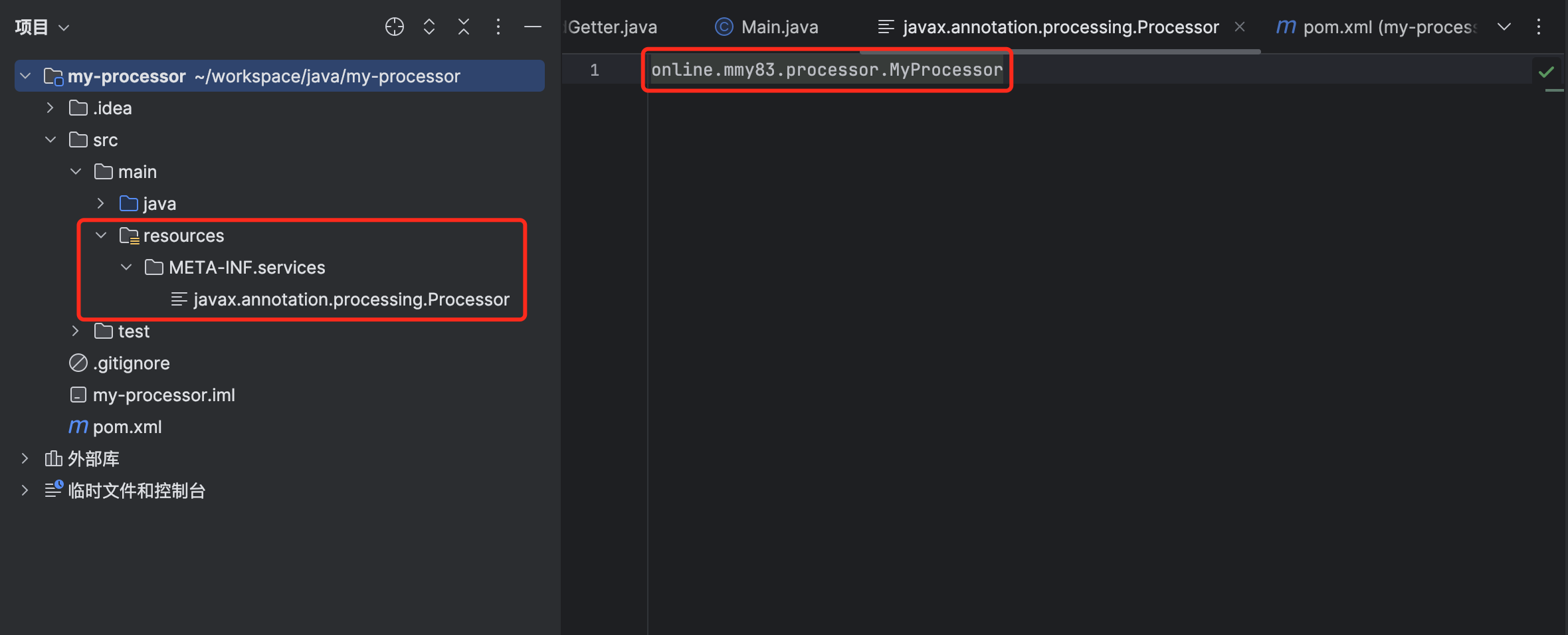Expand the test folder
The width and height of the screenshot is (1568, 635).
(75, 331)
